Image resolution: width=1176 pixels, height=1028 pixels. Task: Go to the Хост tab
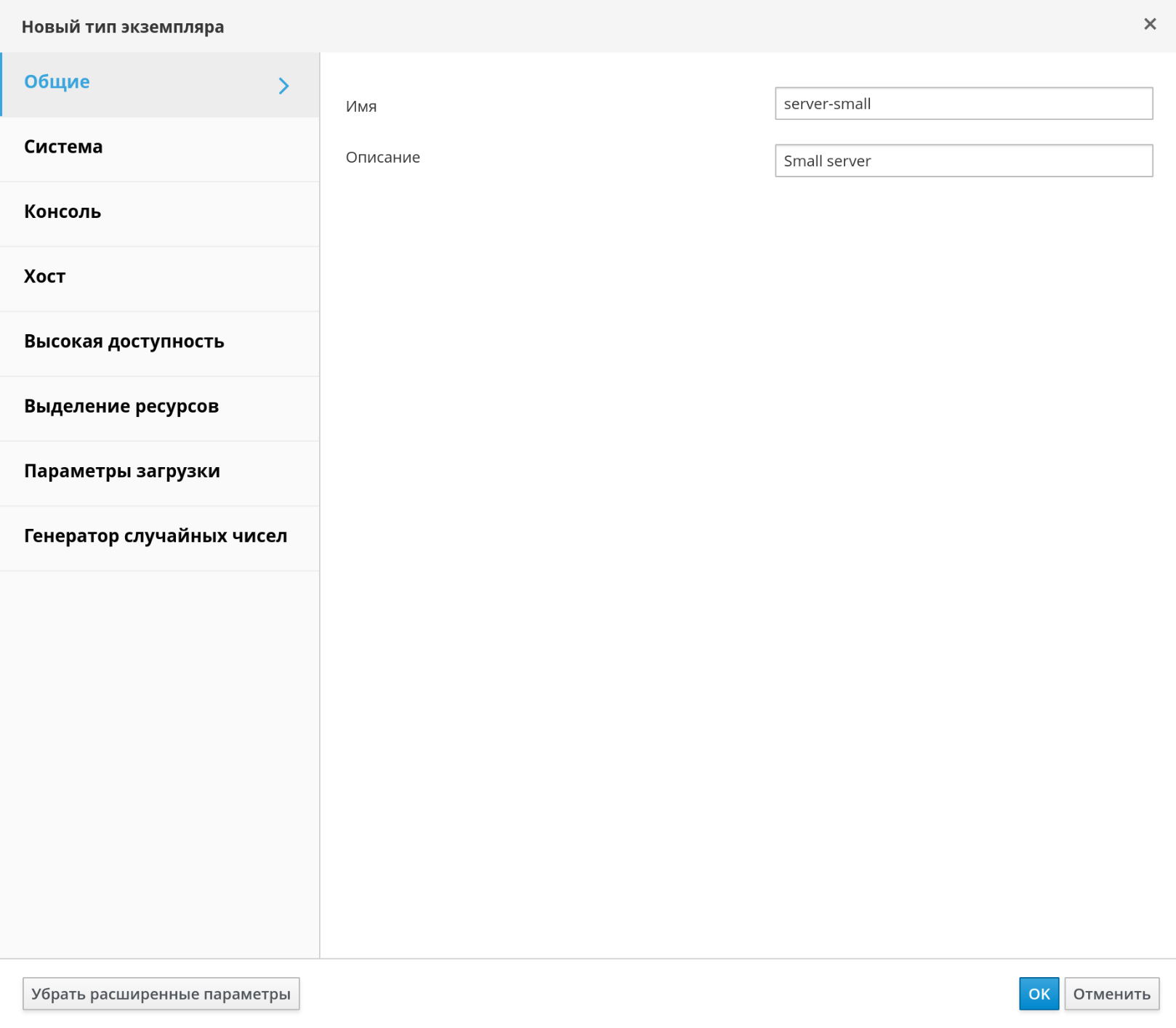(45, 277)
